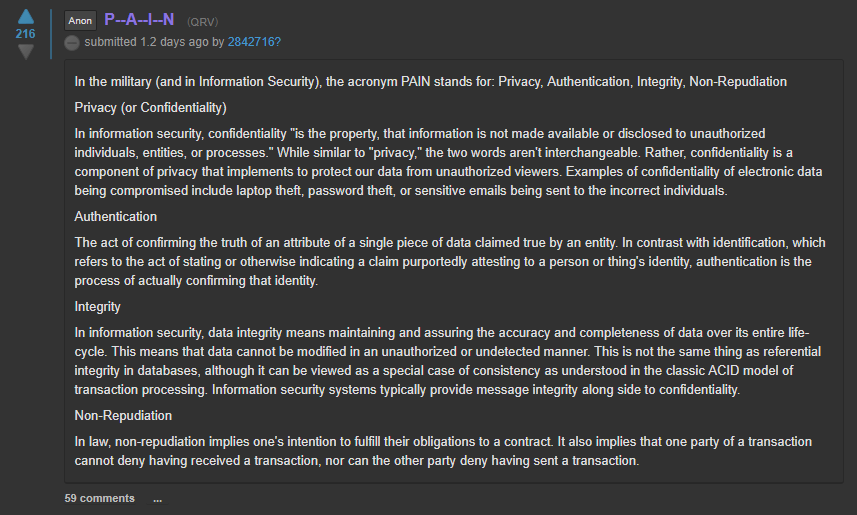Click the 'Non-Repudiation' heading text

click(x=123, y=415)
